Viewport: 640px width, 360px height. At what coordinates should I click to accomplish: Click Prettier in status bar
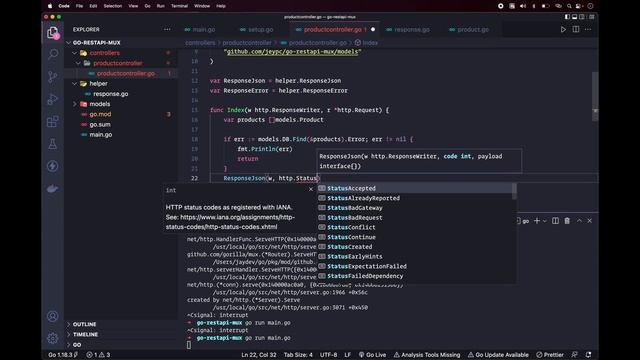[550, 355]
